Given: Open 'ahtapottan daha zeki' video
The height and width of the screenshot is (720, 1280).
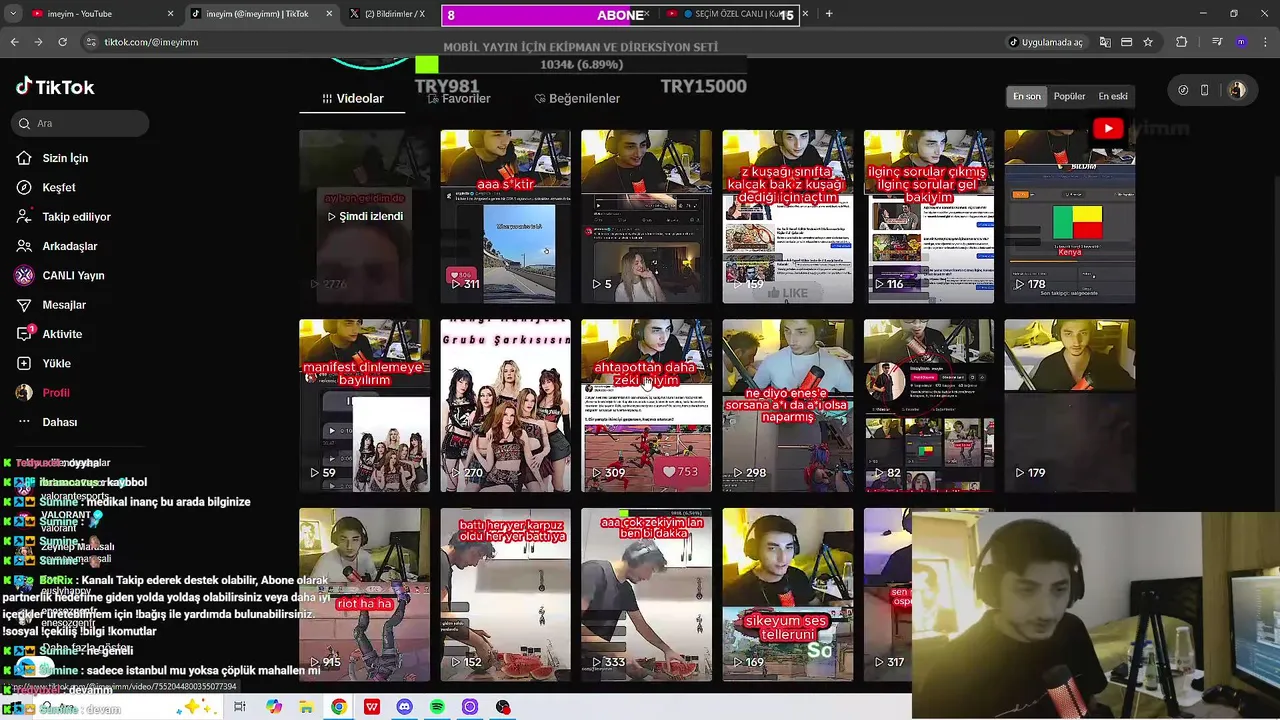Looking at the screenshot, I should (646, 406).
